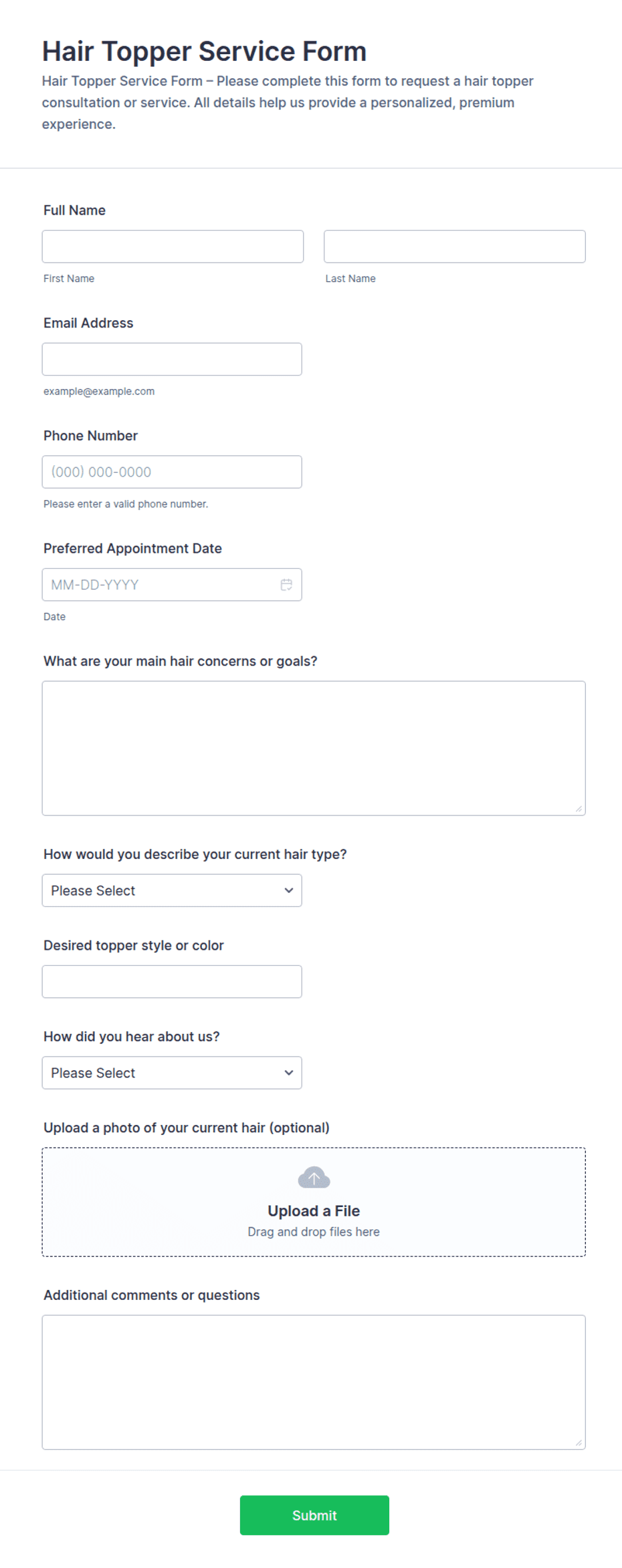This screenshot has height=1568, width=622.
Task: Expand the current hair type dropdown
Action: tap(172, 890)
